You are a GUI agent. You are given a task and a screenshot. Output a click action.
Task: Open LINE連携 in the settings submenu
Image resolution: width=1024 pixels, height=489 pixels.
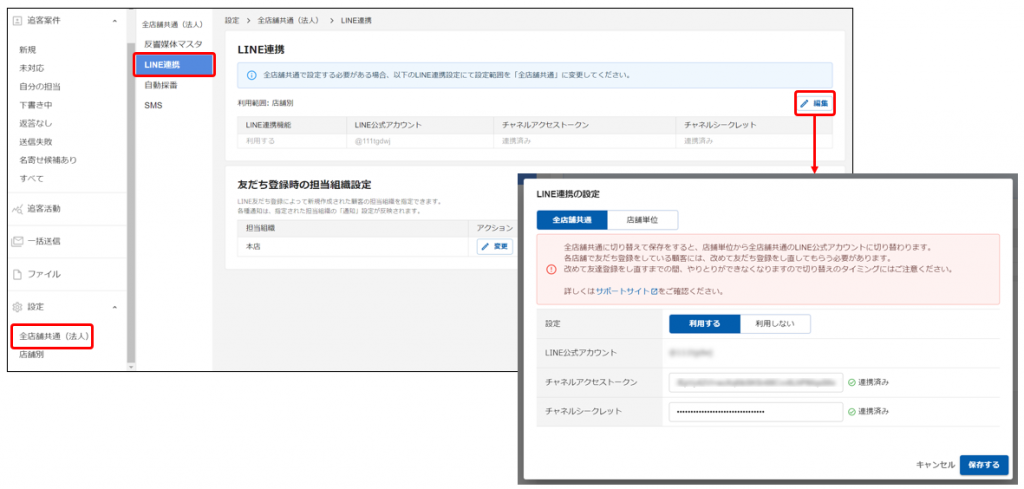173,64
